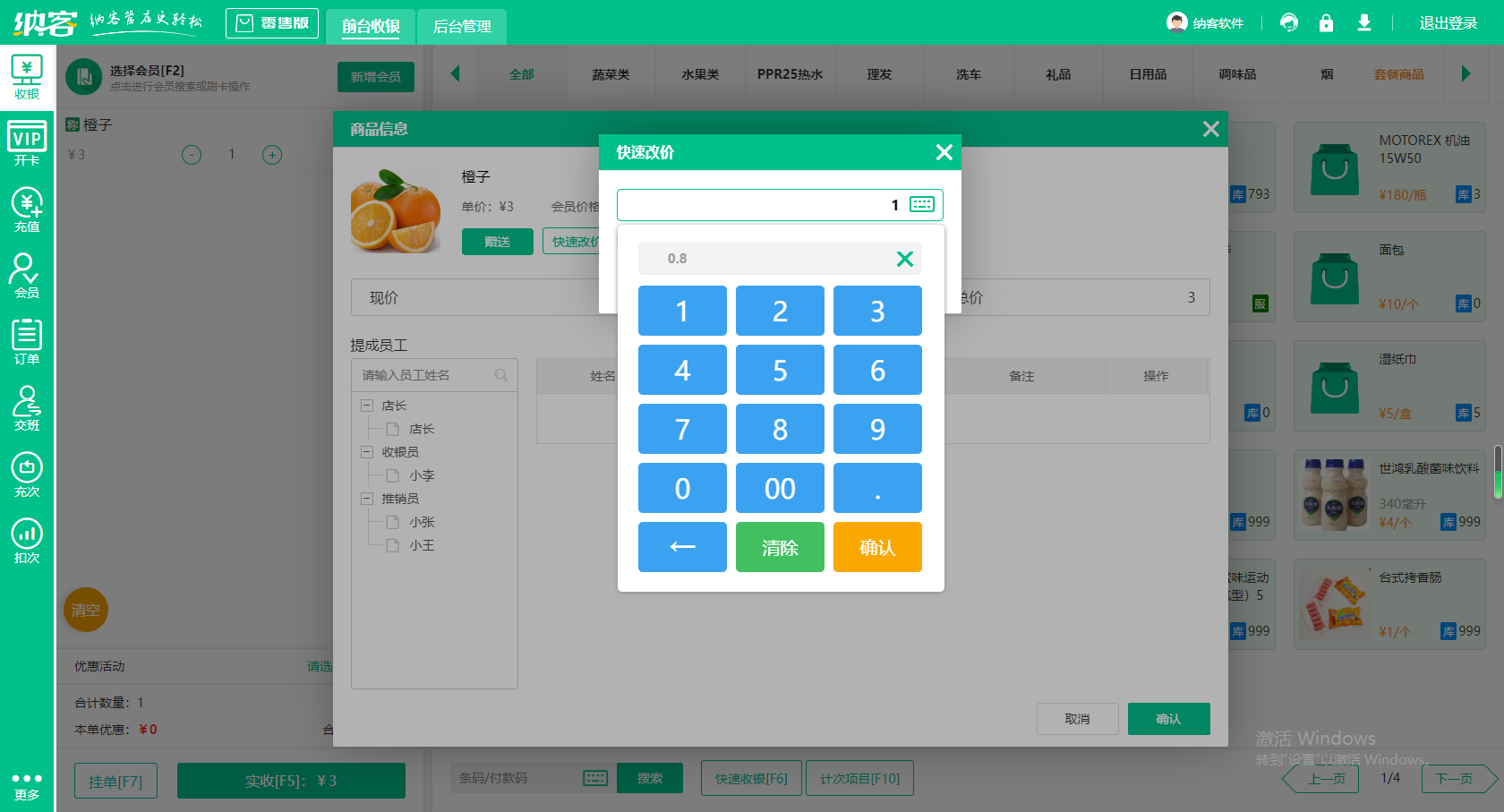Viewport: 1504px width, 812px height.
Task: Open the shift handover (交班) icon
Action: click(27, 409)
